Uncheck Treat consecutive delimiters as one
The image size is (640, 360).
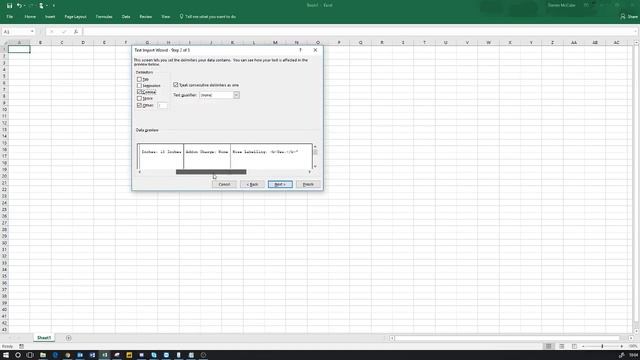point(176,85)
